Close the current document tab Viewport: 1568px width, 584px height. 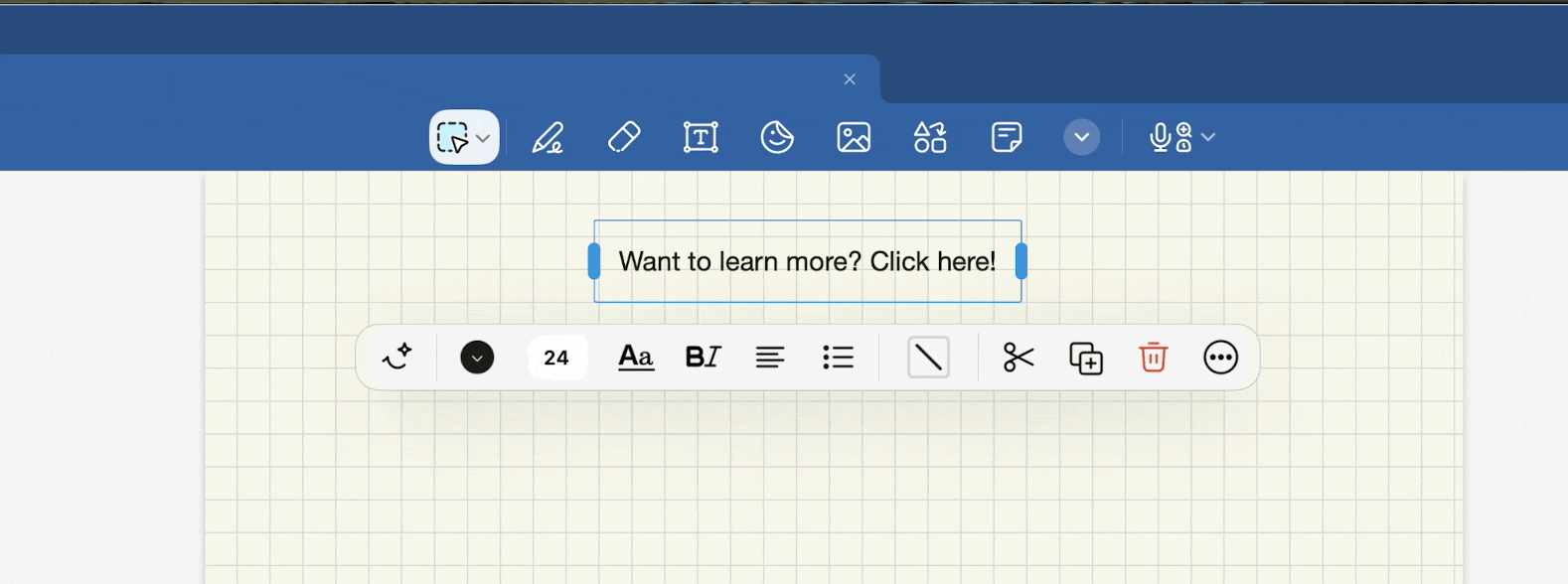tap(850, 79)
